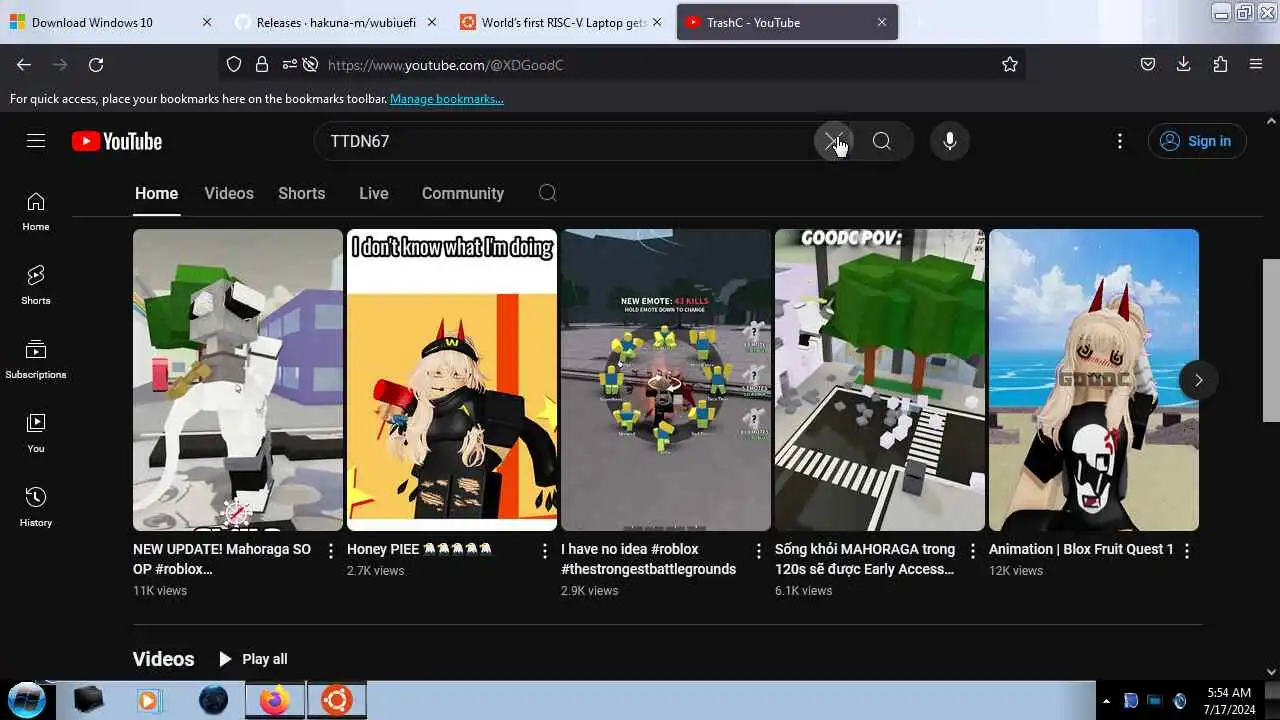This screenshot has height=720, width=1280.
Task: Open Animation | Blox Fruit Quest 1 title
Action: (x=1081, y=549)
